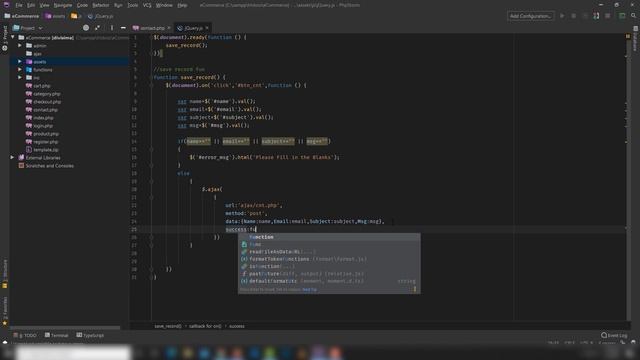Toggle the Structure tool window side tab
This screenshot has height=360, width=640.
pyautogui.click(x=5, y=273)
